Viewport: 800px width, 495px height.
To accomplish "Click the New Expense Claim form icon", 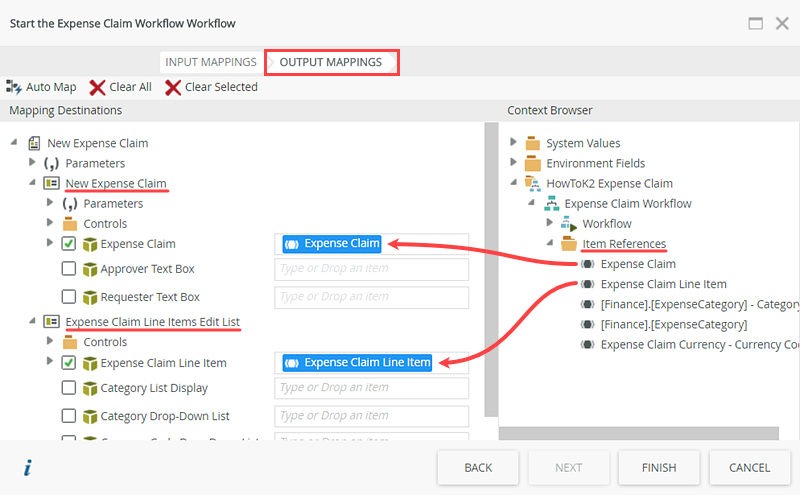I will click(34, 143).
